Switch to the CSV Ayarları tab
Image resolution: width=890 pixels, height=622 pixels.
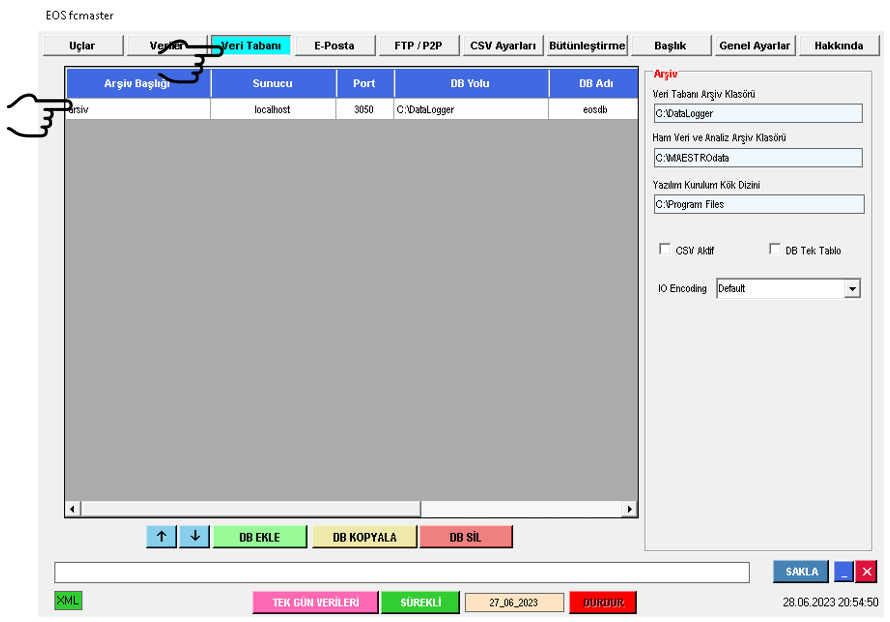(x=503, y=45)
